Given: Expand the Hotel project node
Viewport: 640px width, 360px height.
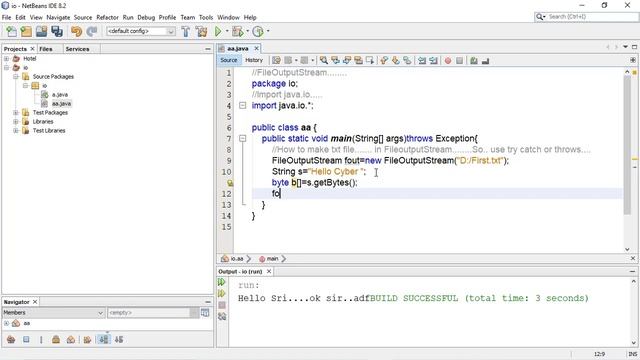Looking at the screenshot, I should [7, 59].
